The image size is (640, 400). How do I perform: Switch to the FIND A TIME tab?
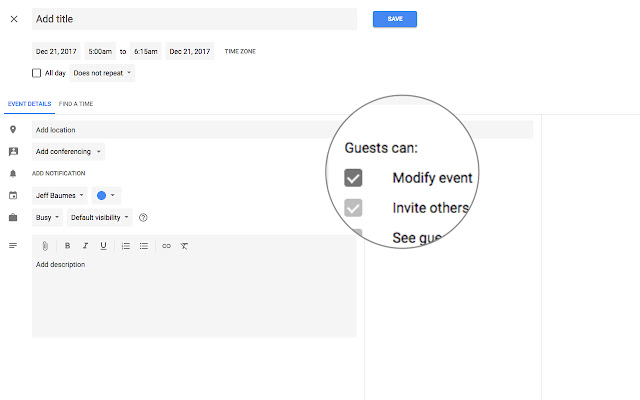pos(76,104)
